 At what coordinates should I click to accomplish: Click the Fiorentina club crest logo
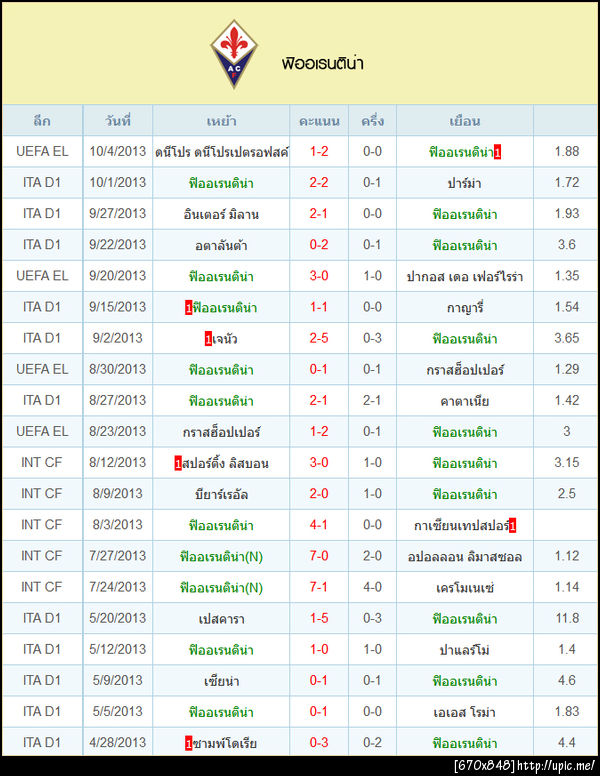tap(234, 54)
